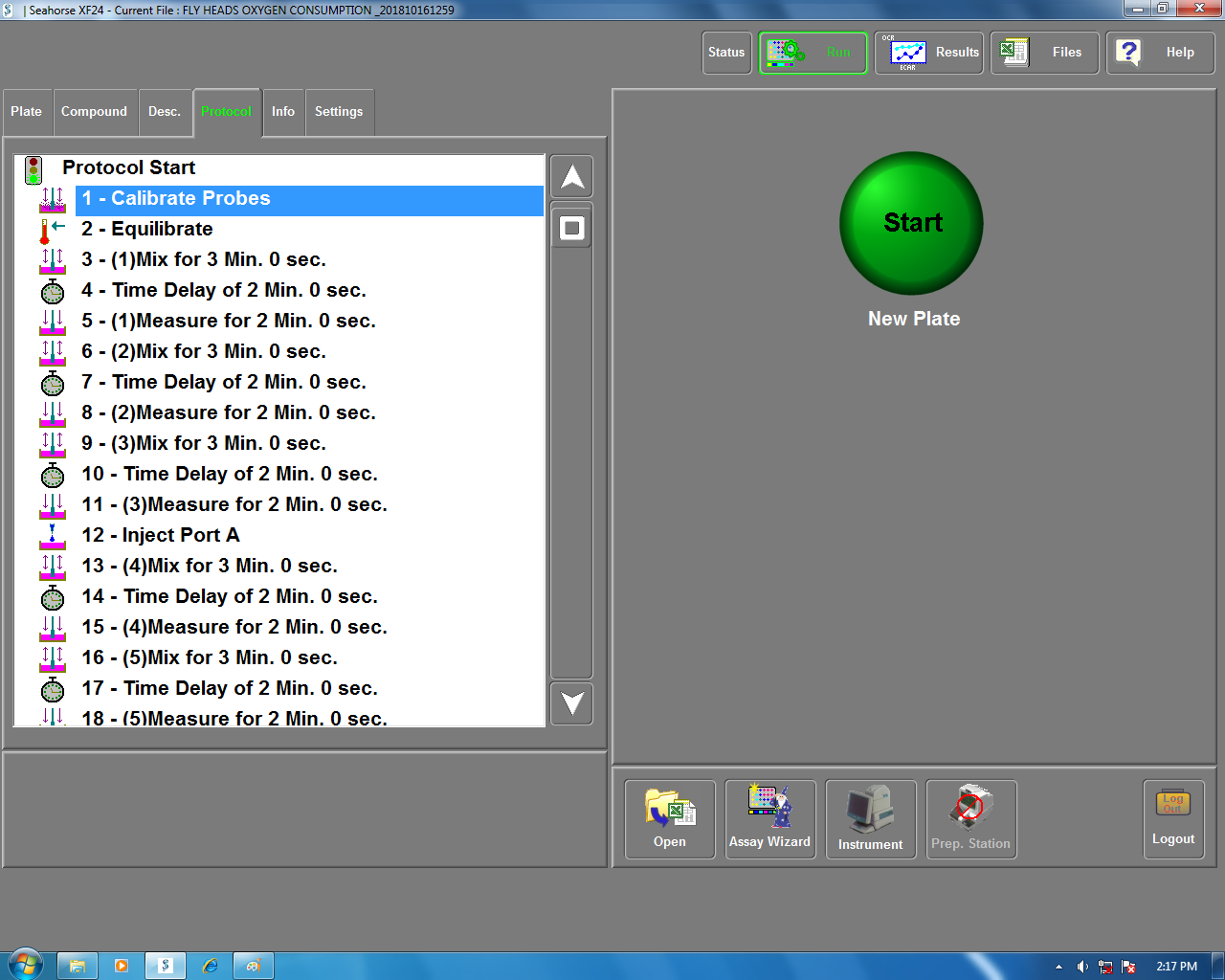Log out using the Logout button

point(1173,819)
